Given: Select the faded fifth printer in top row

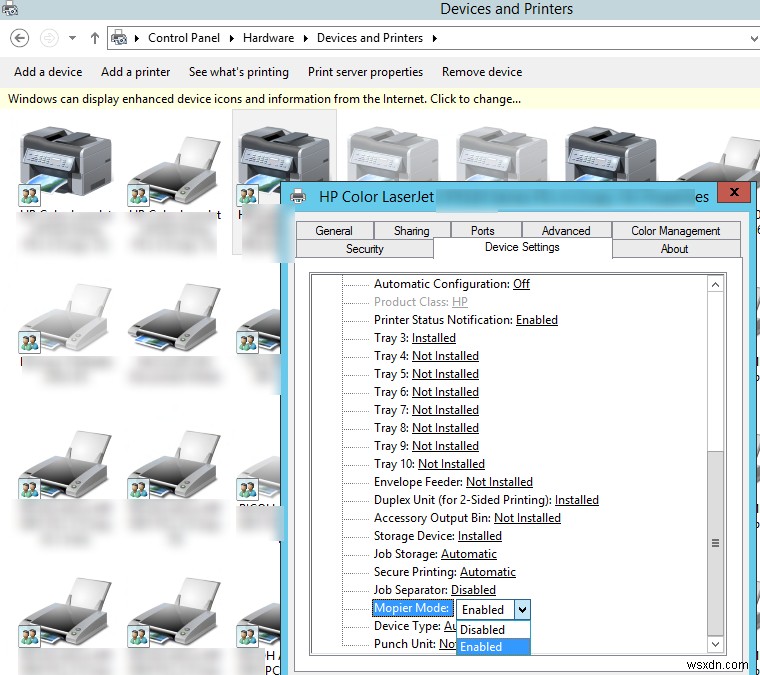Looking at the screenshot, I should (502, 154).
